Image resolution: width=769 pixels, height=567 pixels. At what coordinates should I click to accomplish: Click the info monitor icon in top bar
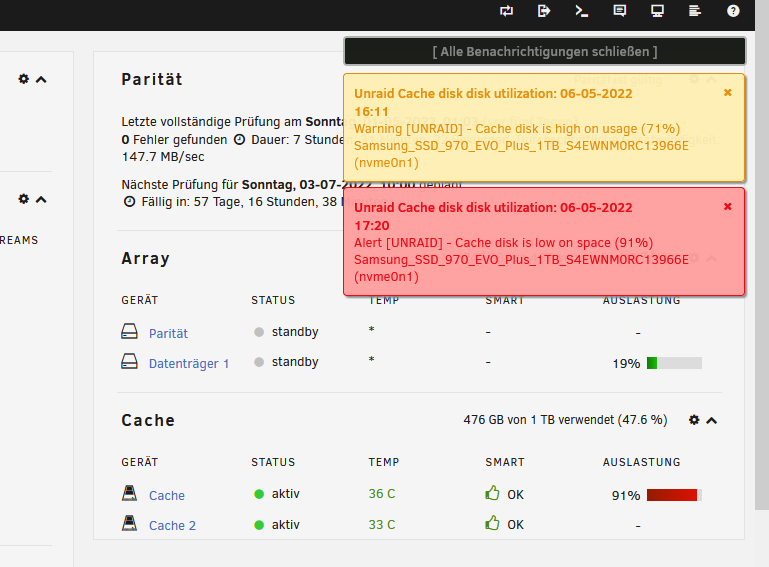tap(657, 11)
